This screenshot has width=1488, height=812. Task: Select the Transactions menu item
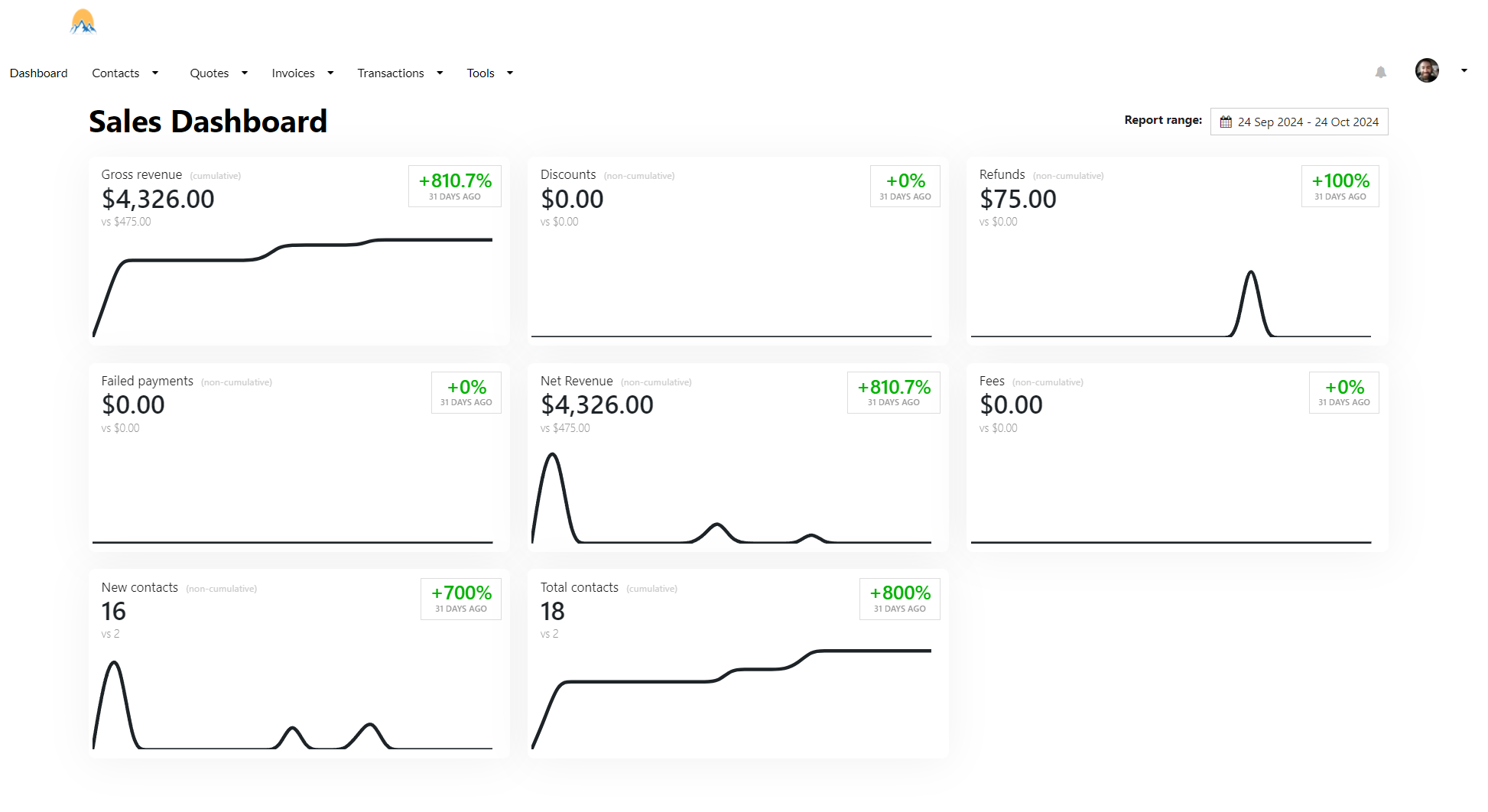390,73
